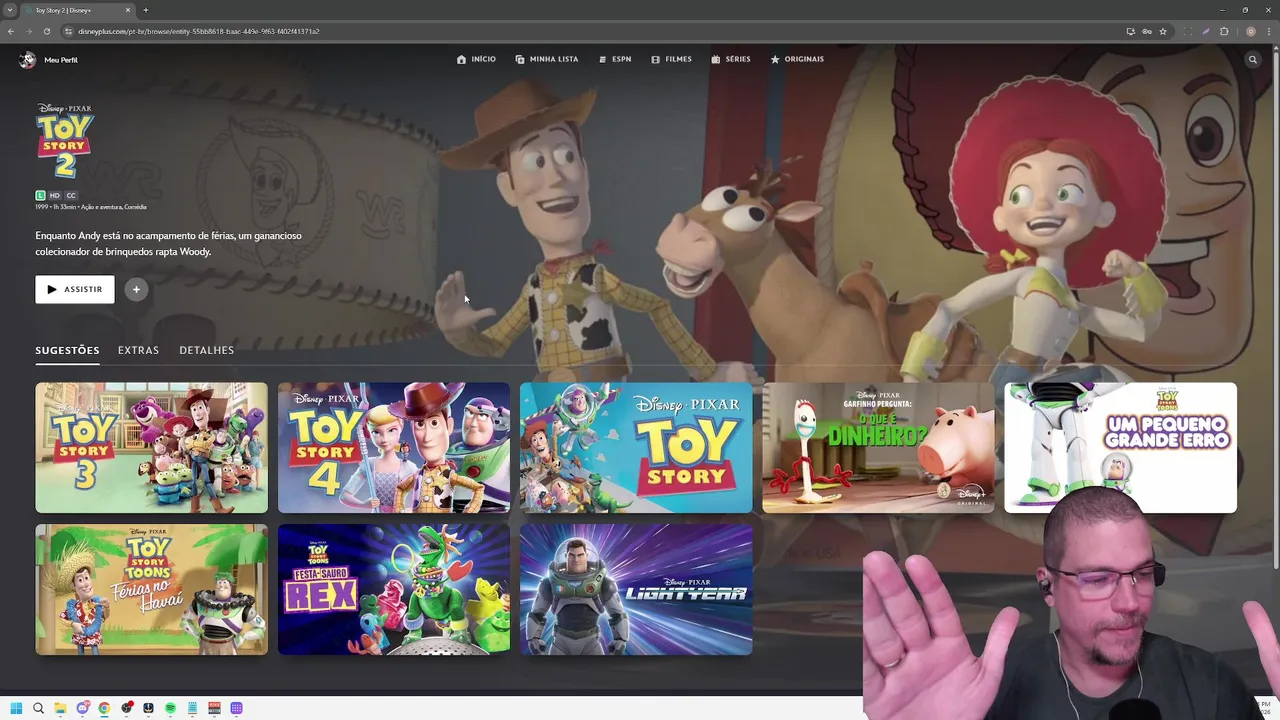Open the Lightyear thumbnail

636,590
